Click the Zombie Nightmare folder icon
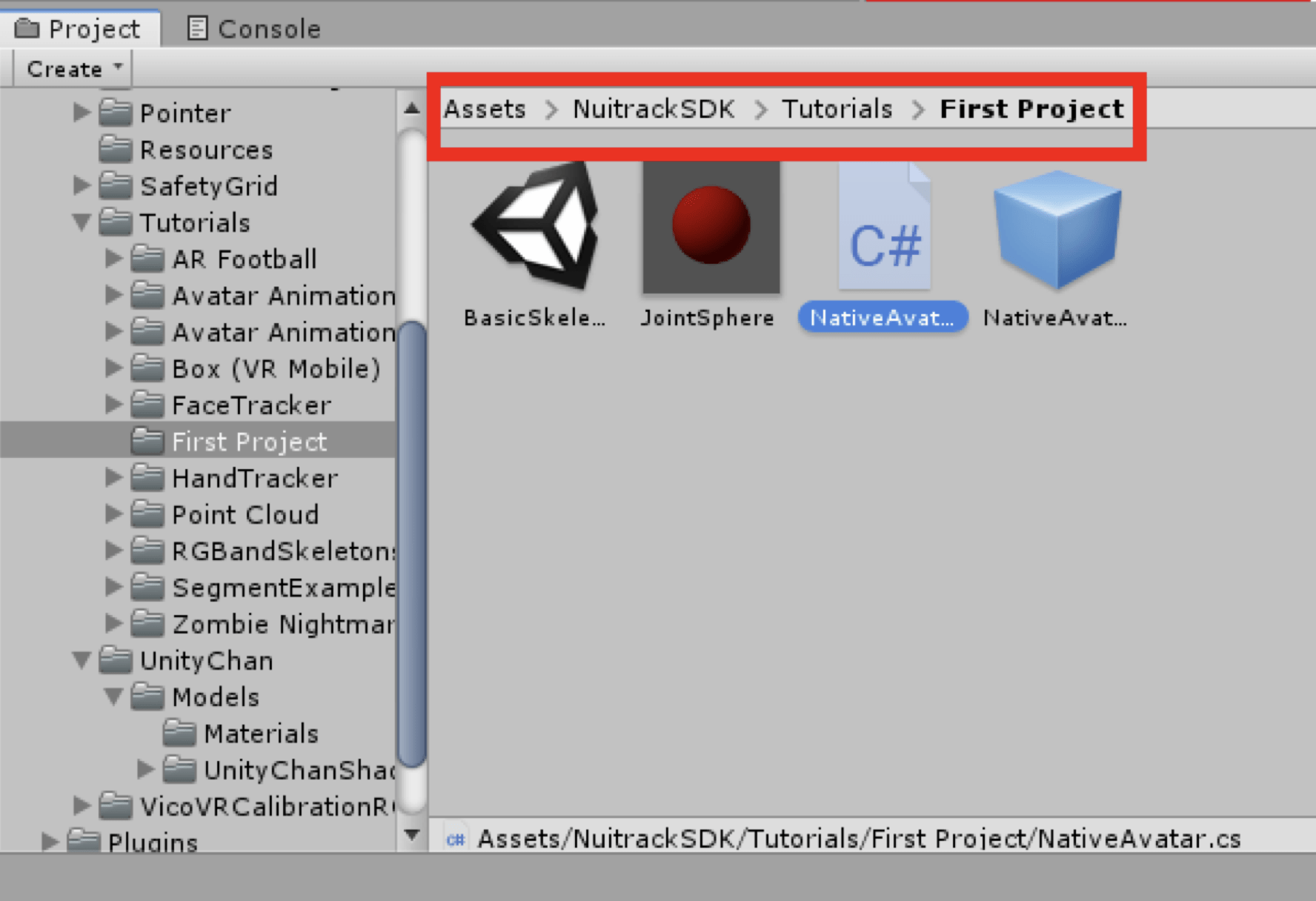The height and width of the screenshot is (901, 1316). click(147, 624)
